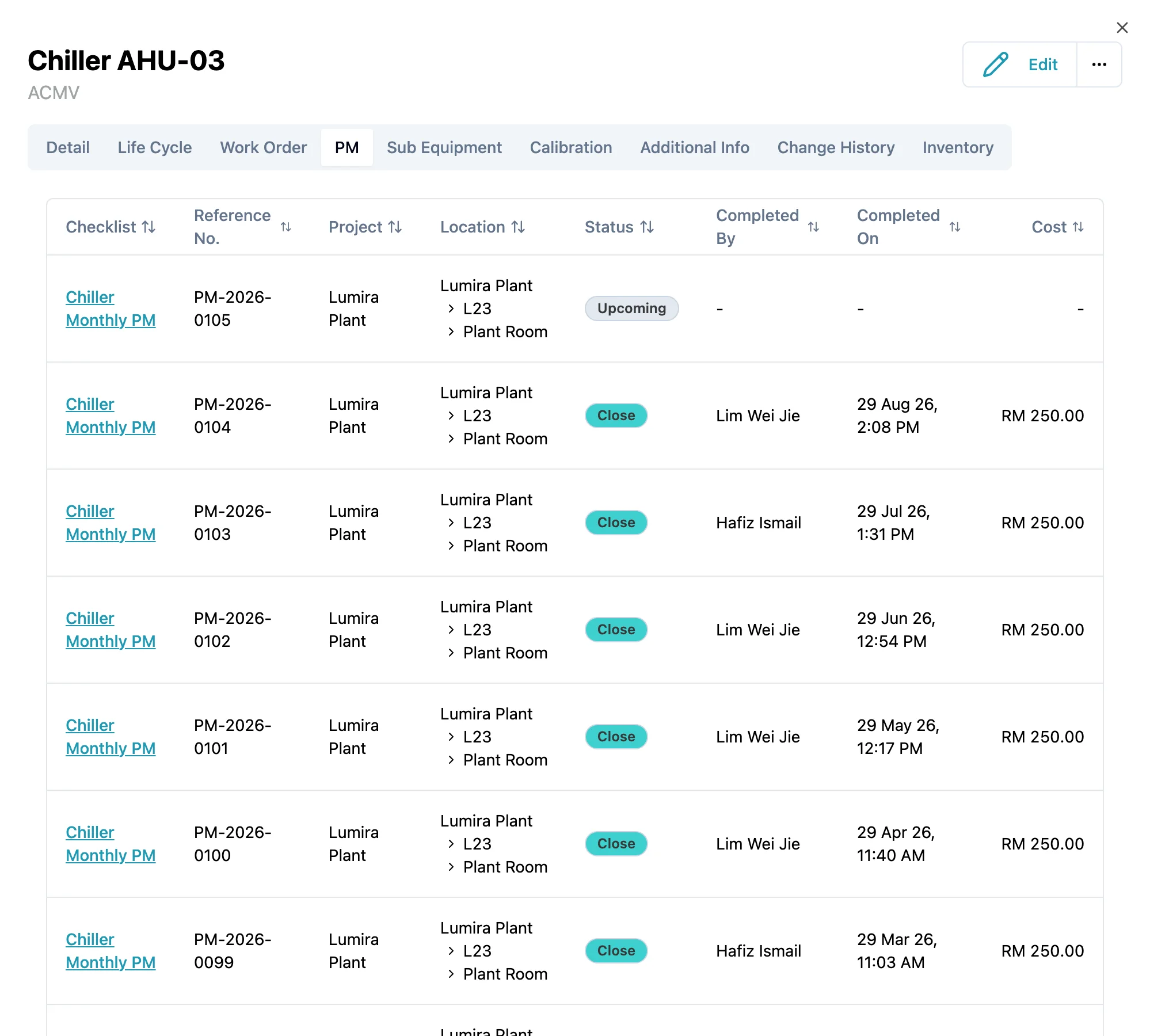1150x1036 pixels.
Task: Click the Status column header label
Action: click(x=609, y=227)
